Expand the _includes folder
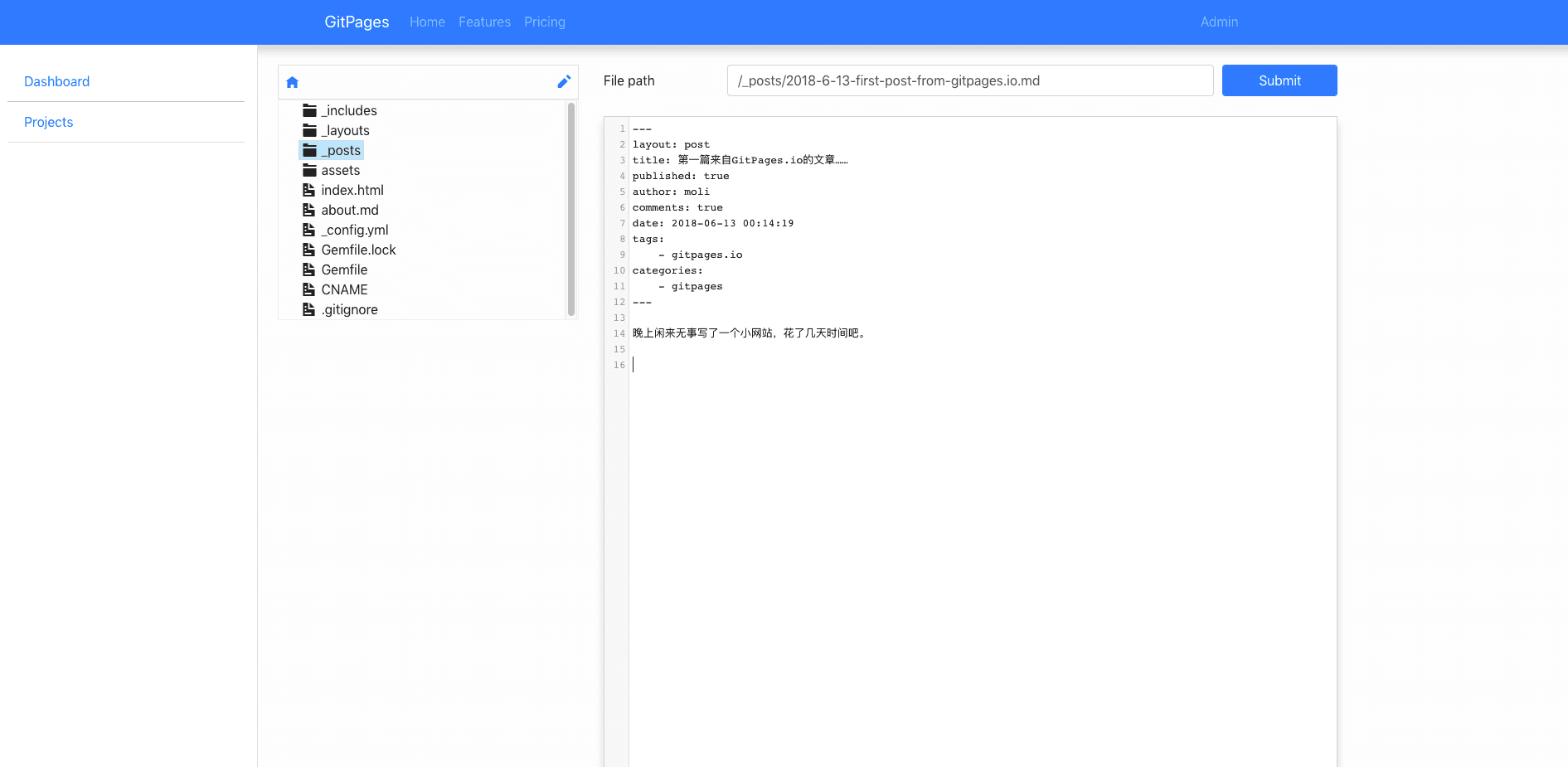The image size is (1568, 767). (x=350, y=109)
